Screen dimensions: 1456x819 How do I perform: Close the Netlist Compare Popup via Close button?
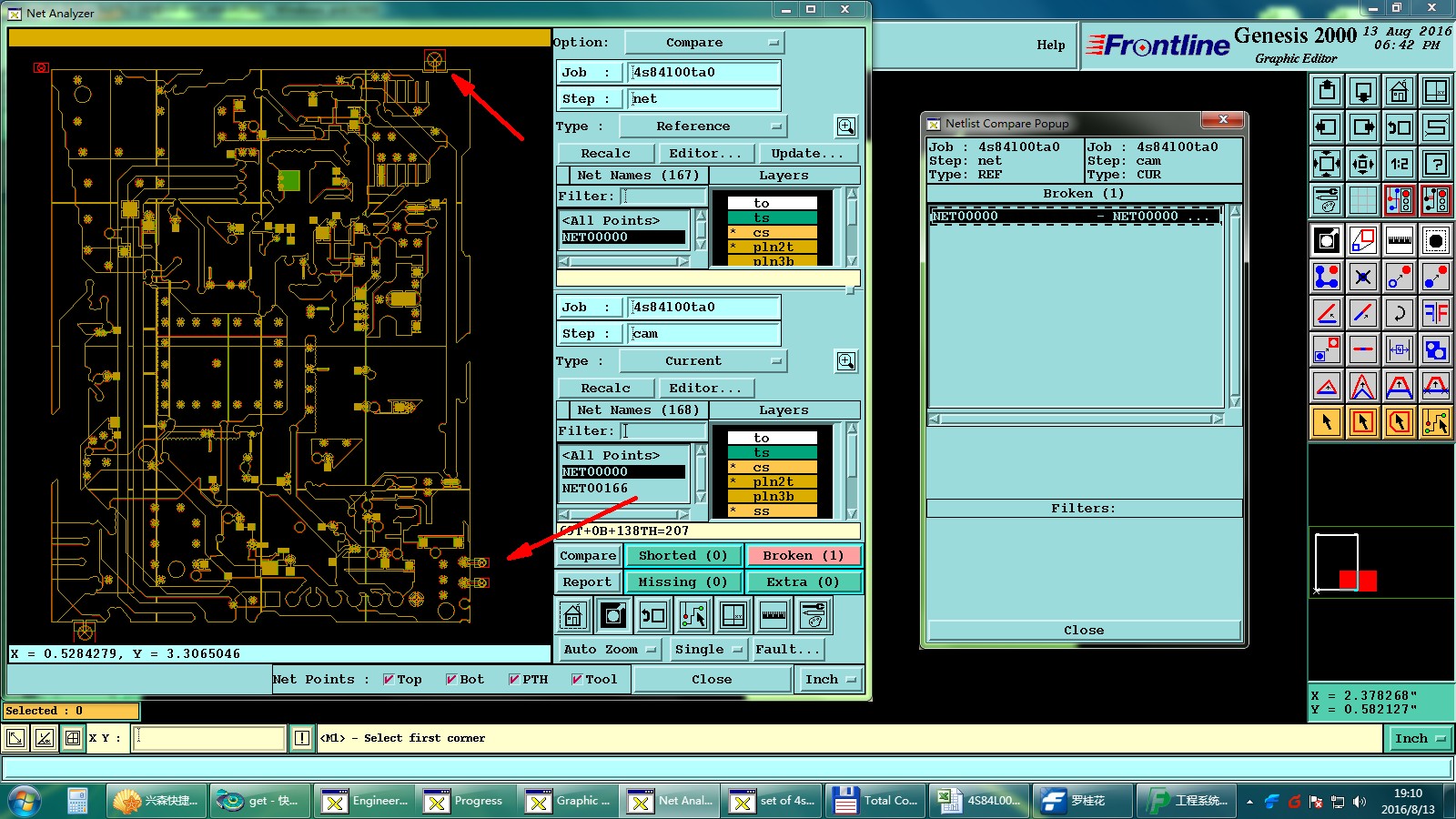(1084, 631)
